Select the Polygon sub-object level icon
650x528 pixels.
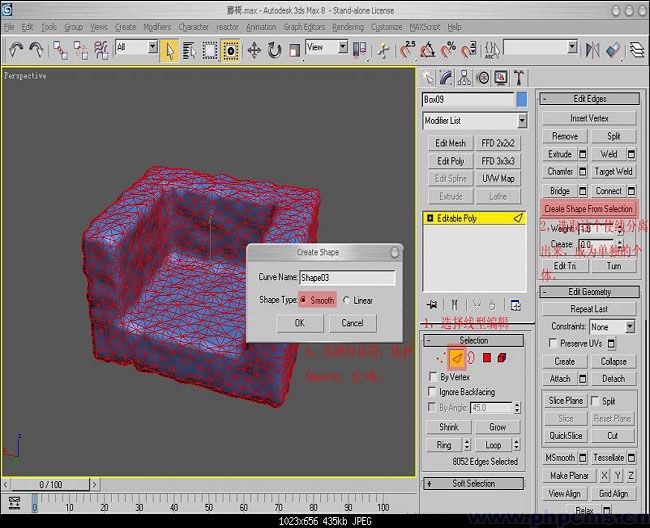pos(487,357)
